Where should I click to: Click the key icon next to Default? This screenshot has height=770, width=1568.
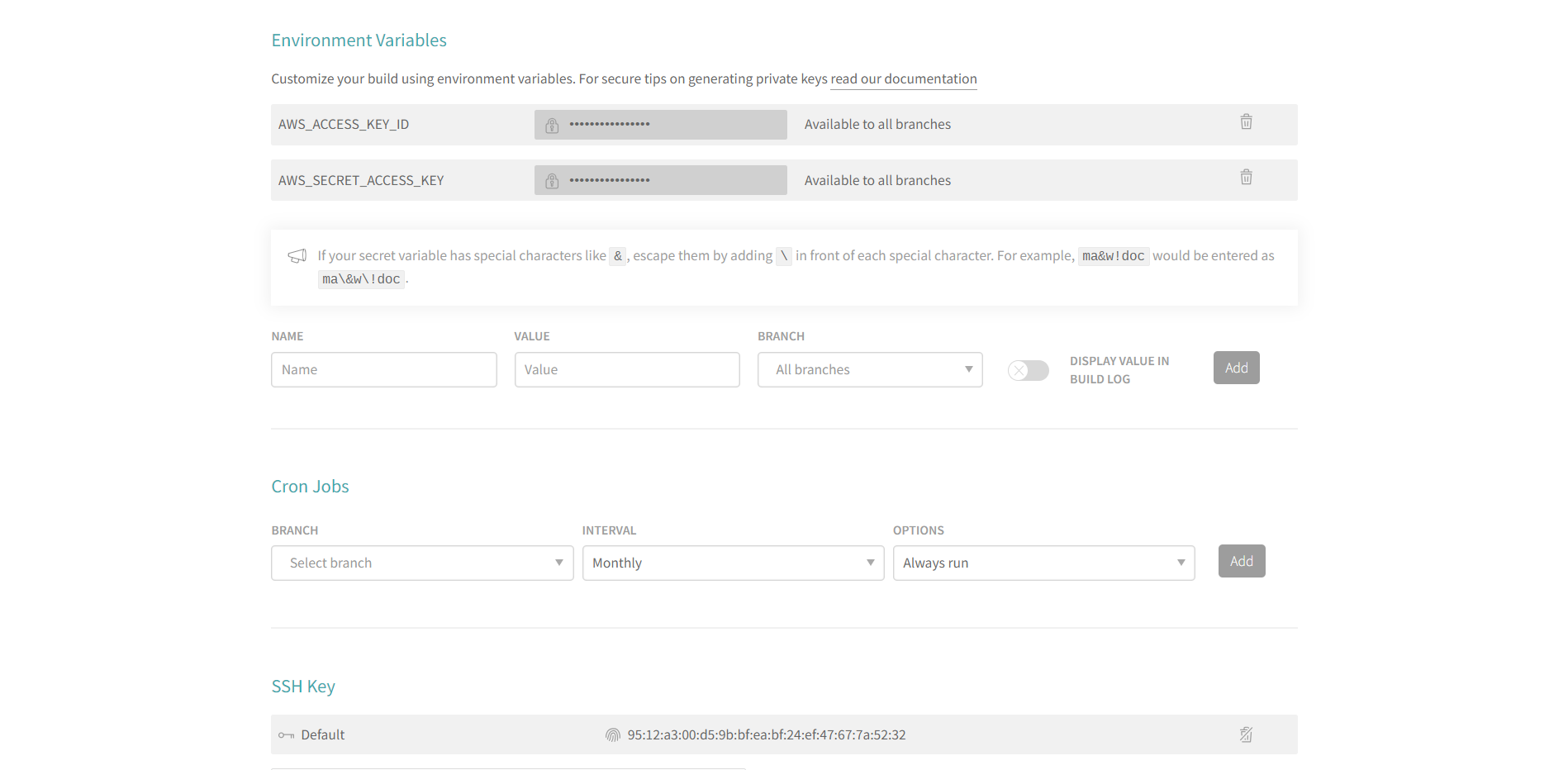click(x=286, y=734)
